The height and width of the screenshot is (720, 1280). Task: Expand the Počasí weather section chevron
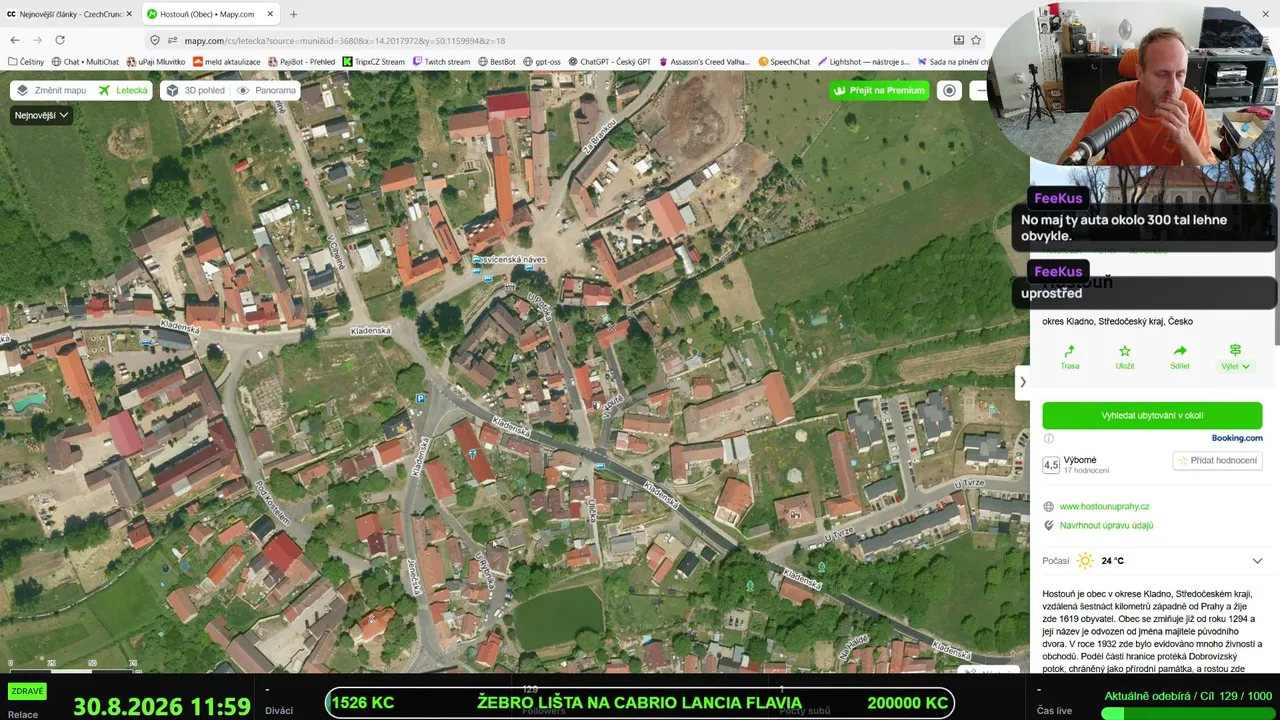pos(1257,561)
